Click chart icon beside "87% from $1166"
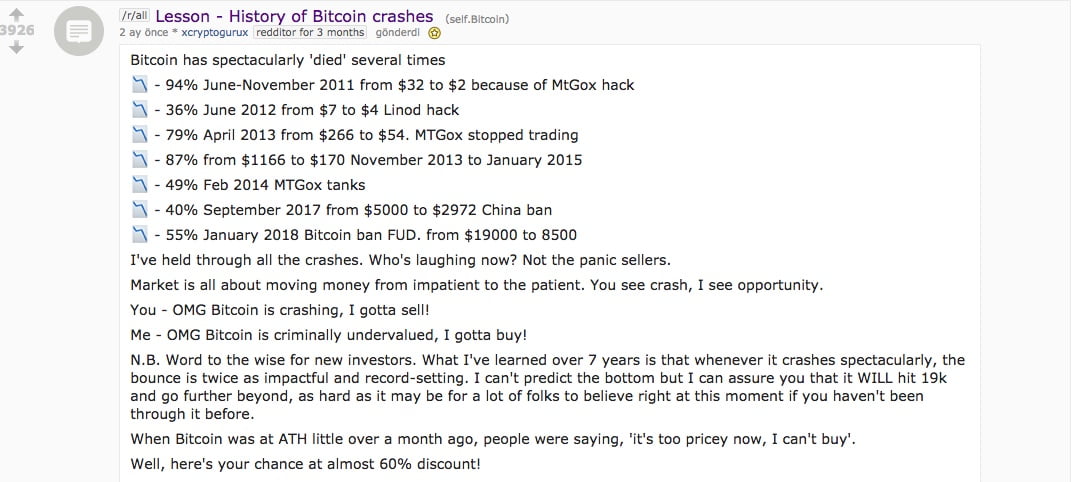This screenshot has height=482, width=1091. click(140, 160)
